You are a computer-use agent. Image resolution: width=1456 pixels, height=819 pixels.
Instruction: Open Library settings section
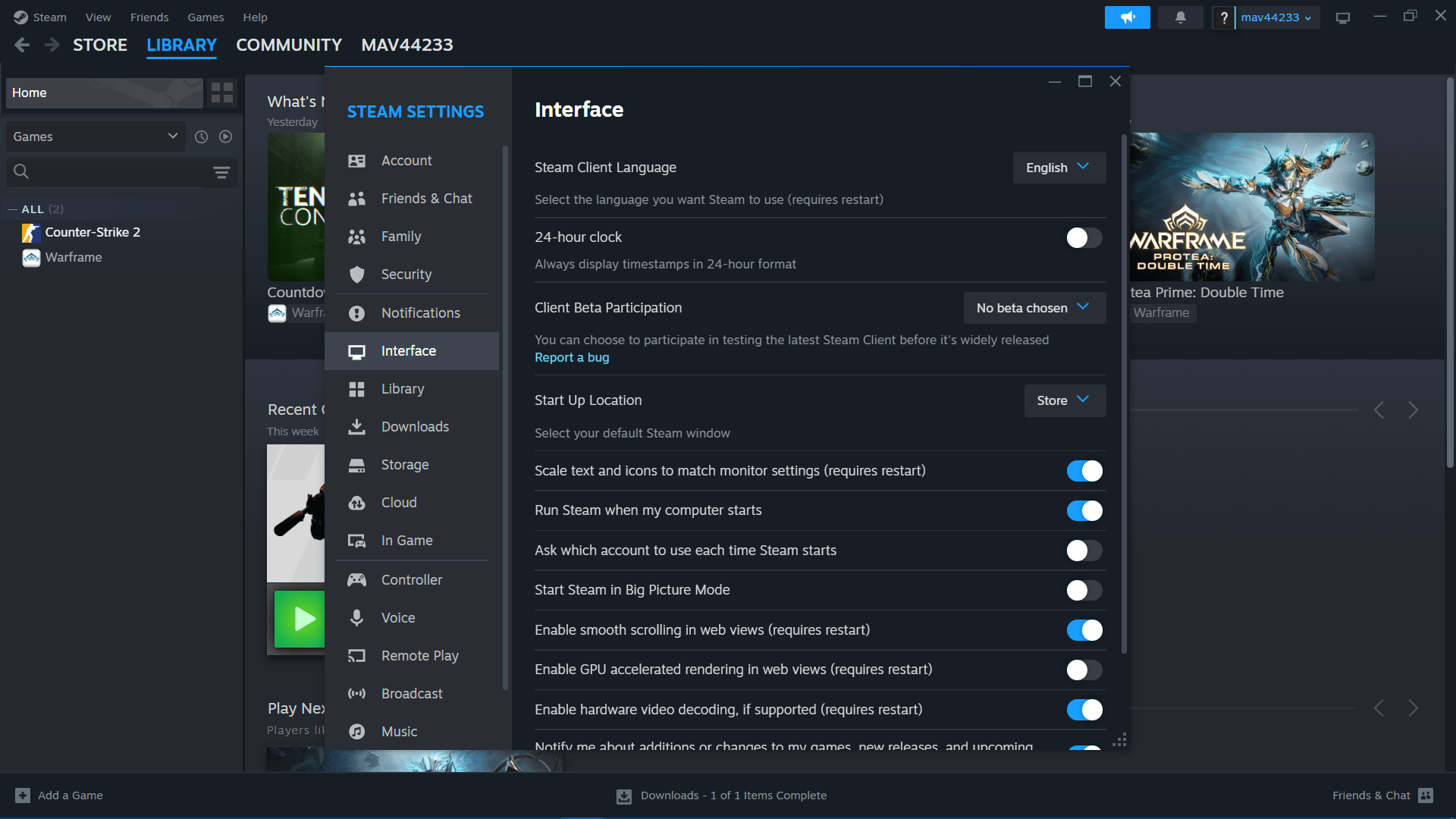coord(412,389)
